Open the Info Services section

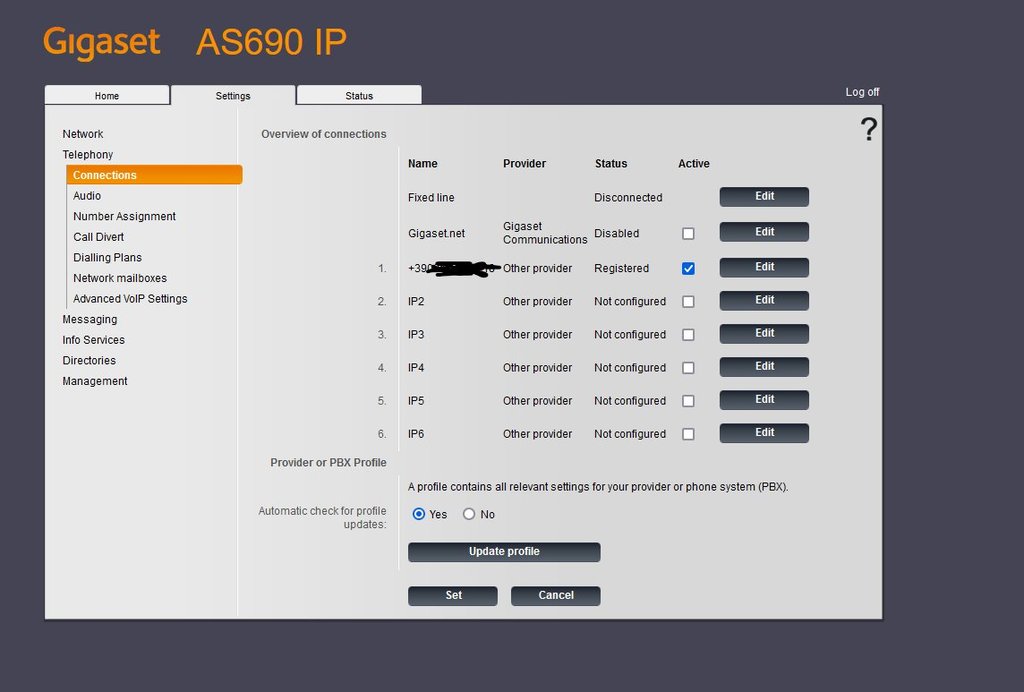click(93, 339)
